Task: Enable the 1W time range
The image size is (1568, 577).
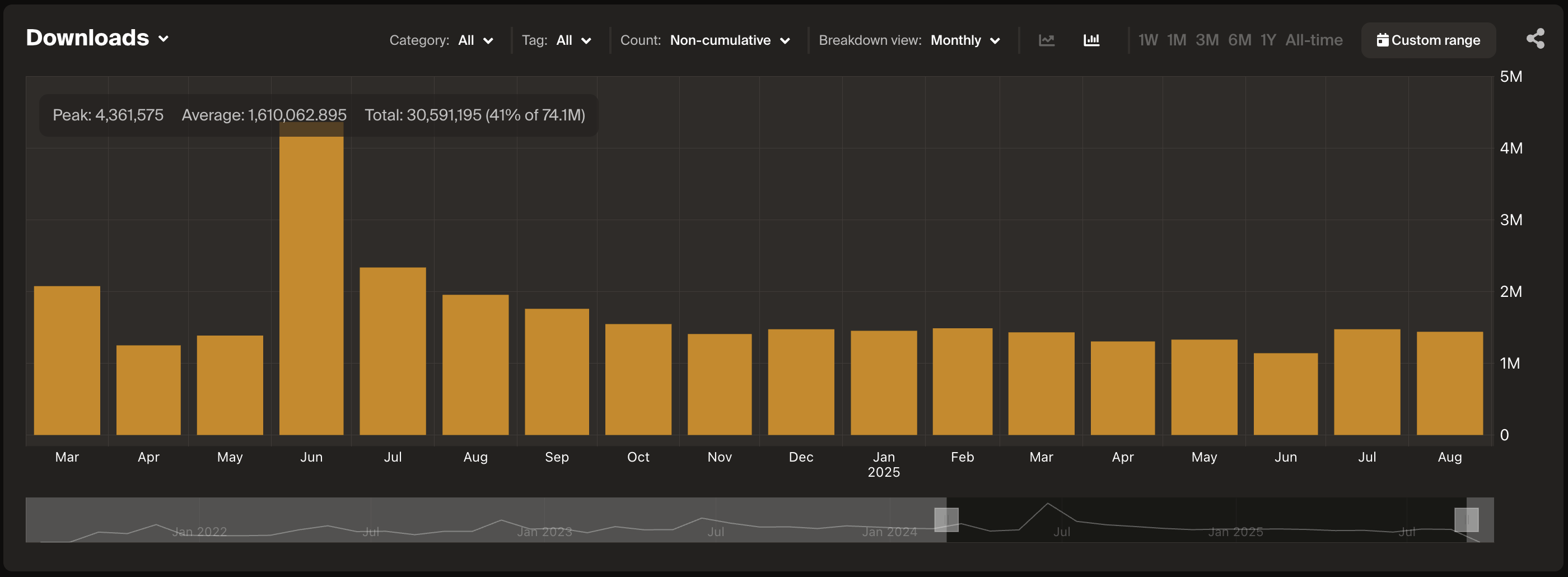Action: tap(1147, 40)
